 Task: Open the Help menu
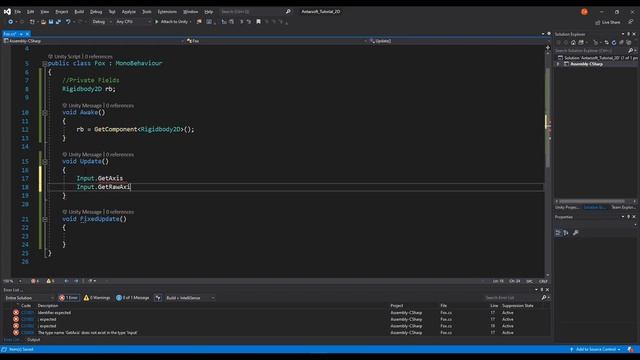click(x=209, y=12)
